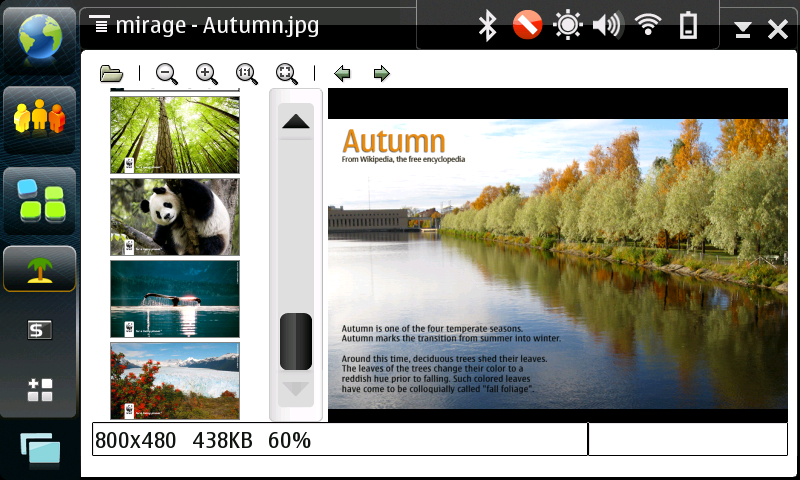Click the Zoom In magnifier

click(207, 73)
